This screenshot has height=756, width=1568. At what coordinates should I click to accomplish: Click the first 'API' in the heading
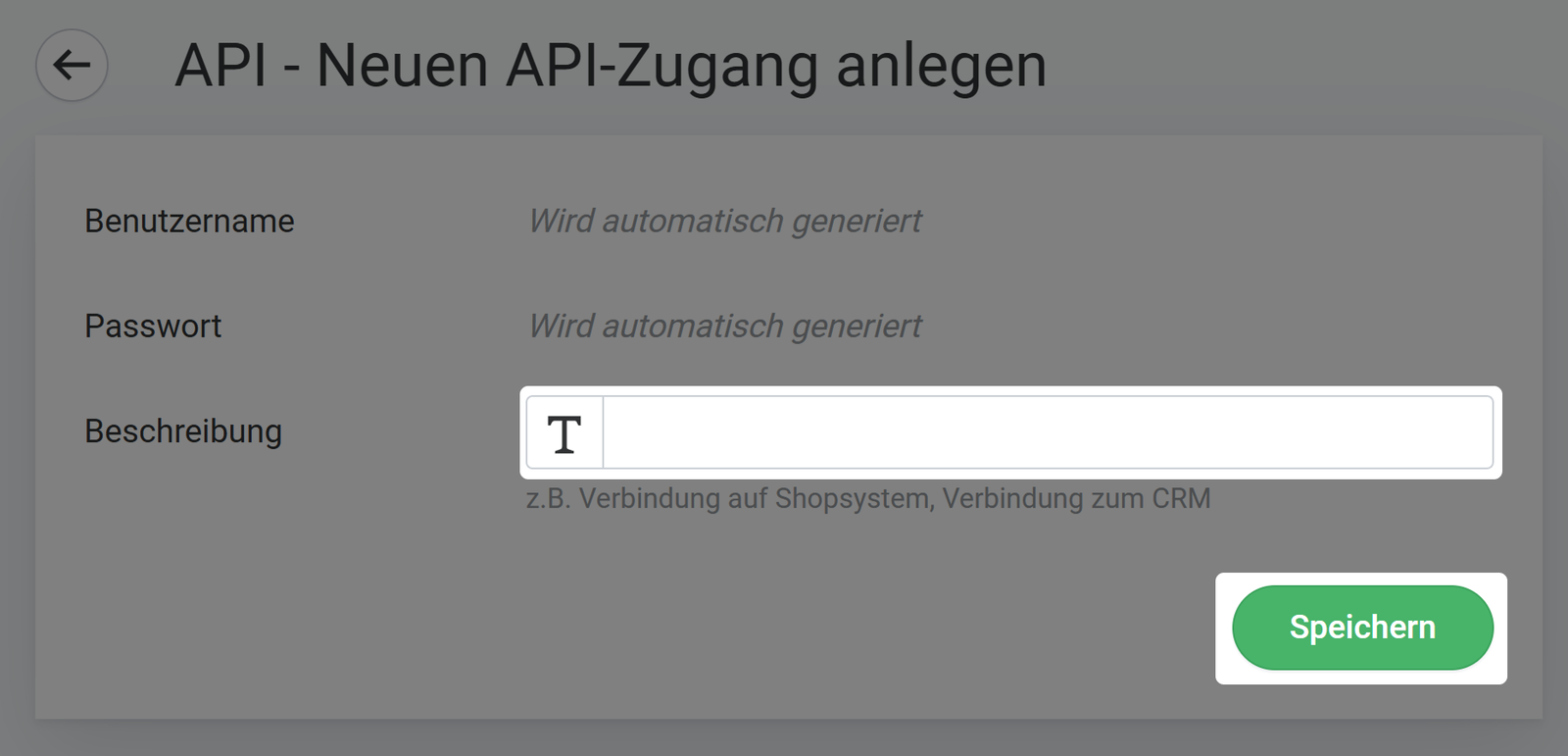(220, 67)
